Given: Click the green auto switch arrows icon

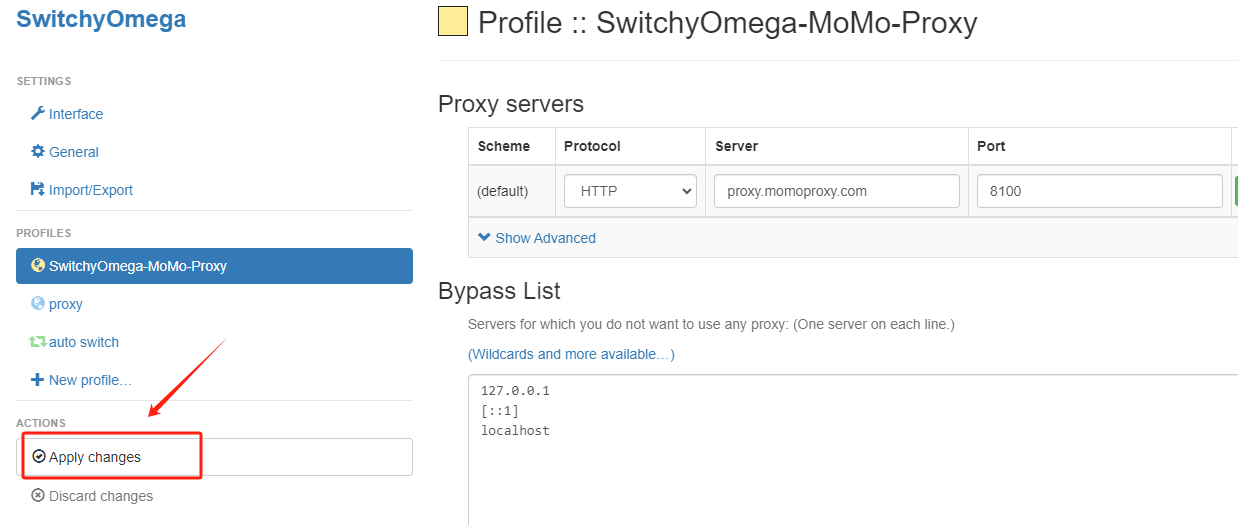Looking at the screenshot, I should [38, 342].
